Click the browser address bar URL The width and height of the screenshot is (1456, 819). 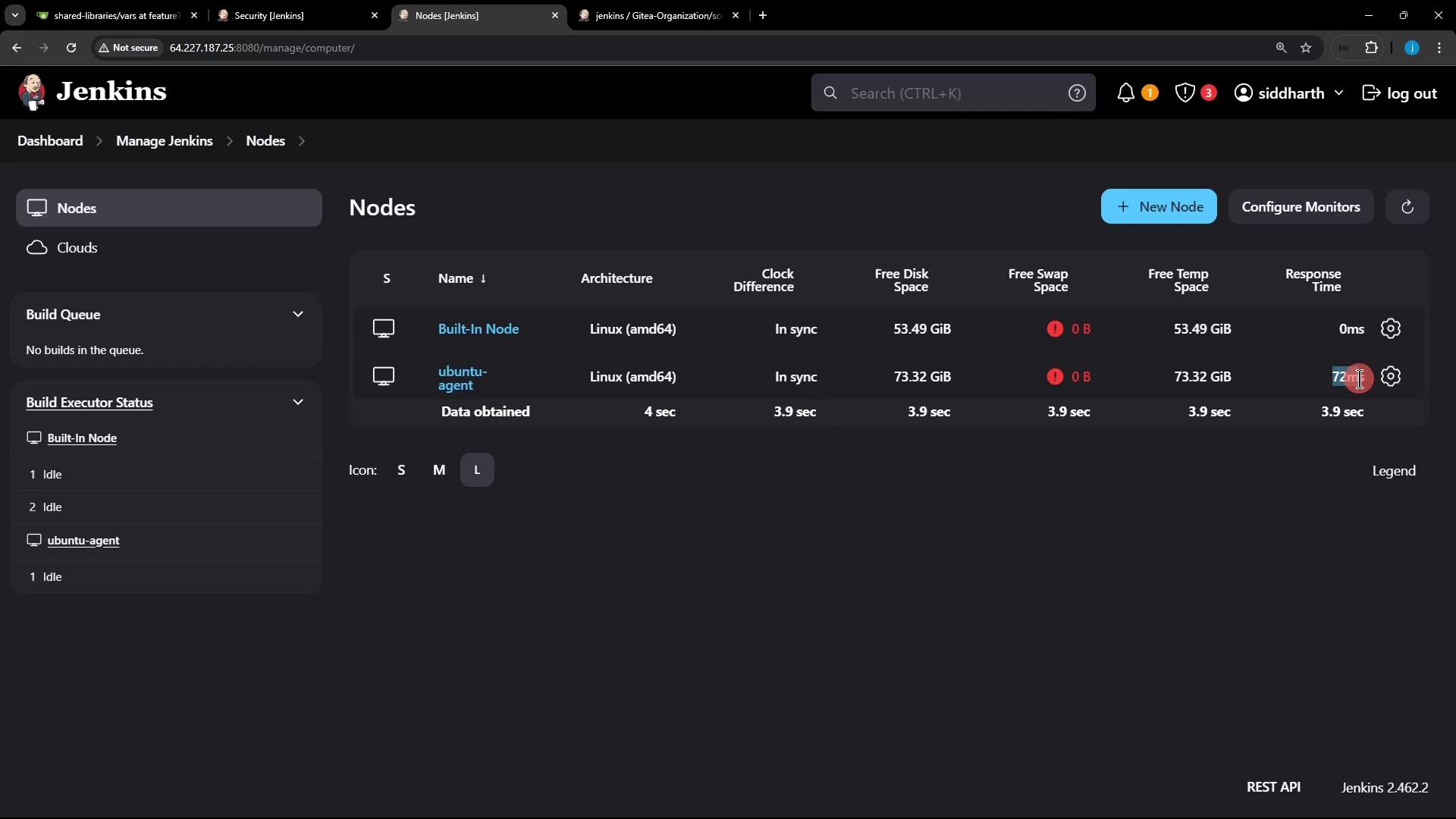click(x=262, y=48)
